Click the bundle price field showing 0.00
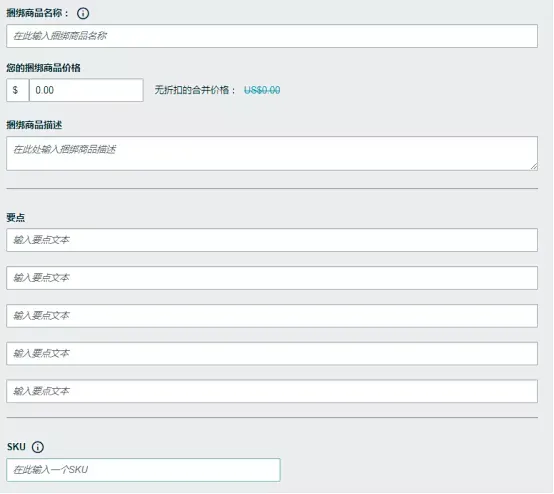This screenshot has width=554, height=494. pos(86,90)
